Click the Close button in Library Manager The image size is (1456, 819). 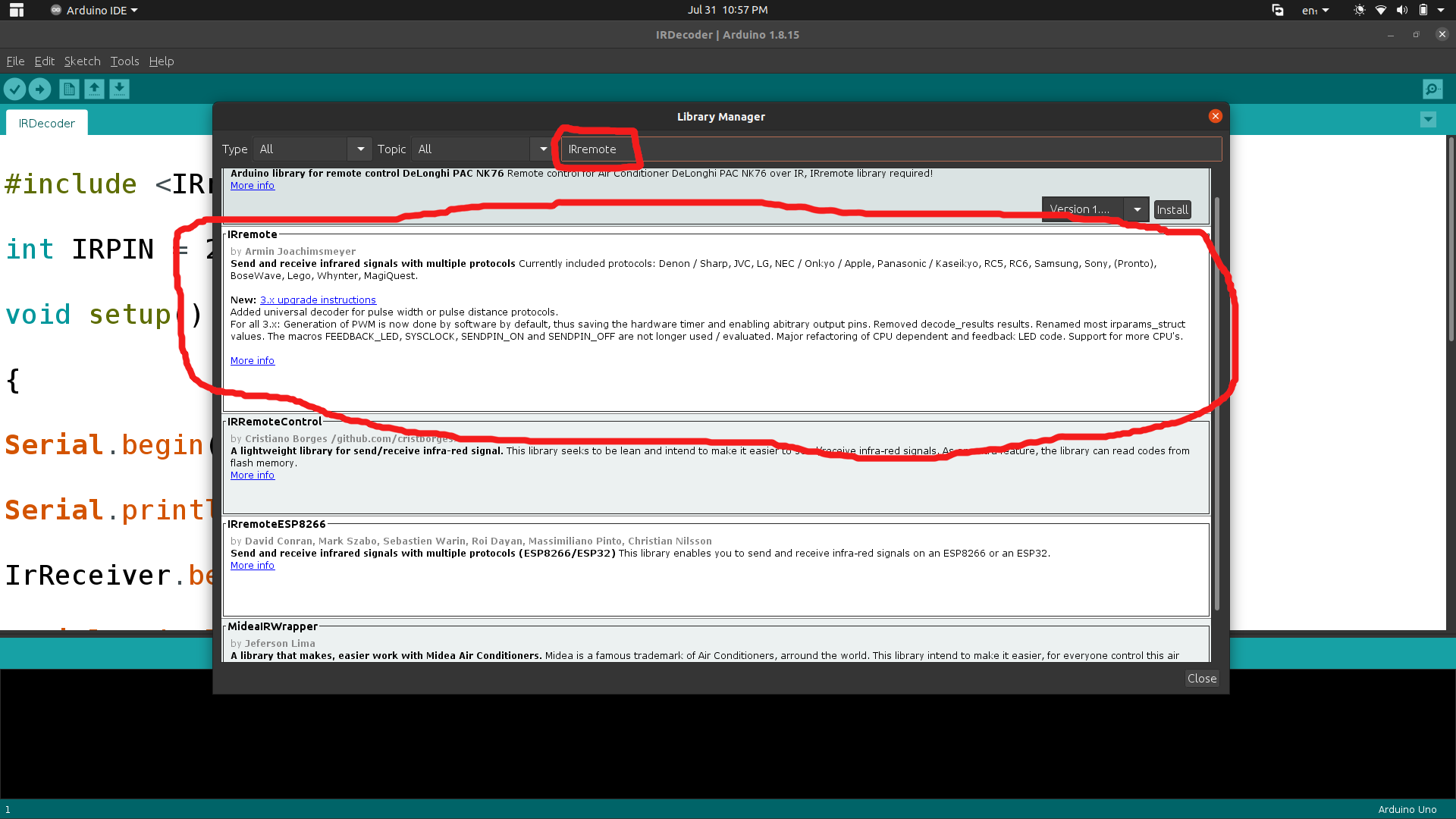click(1201, 679)
